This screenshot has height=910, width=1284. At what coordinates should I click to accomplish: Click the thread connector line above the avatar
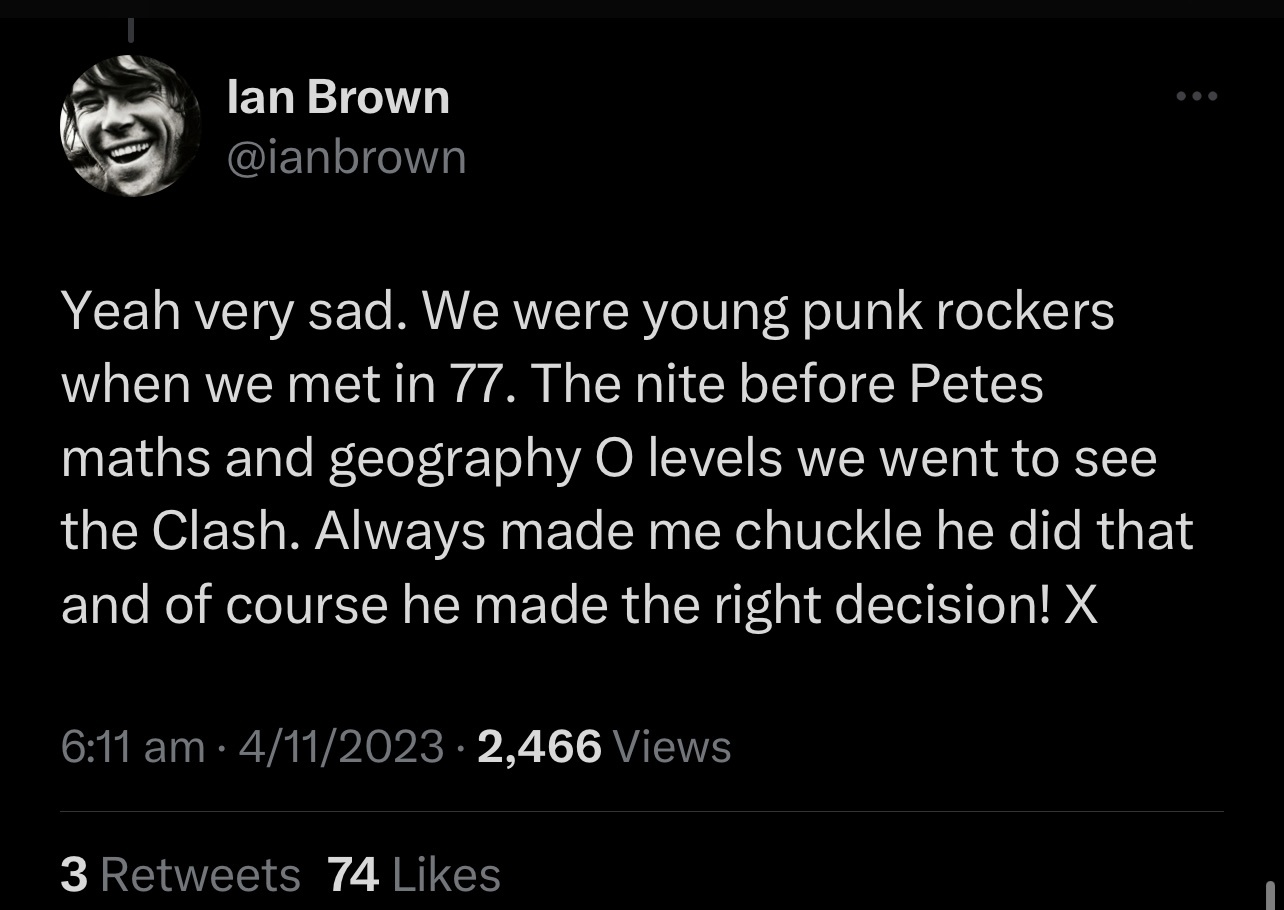(130, 30)
